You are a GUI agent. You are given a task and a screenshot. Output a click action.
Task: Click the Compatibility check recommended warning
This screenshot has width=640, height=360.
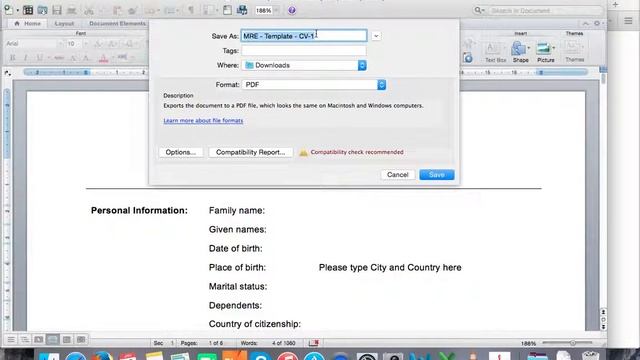tap(351, 152)
